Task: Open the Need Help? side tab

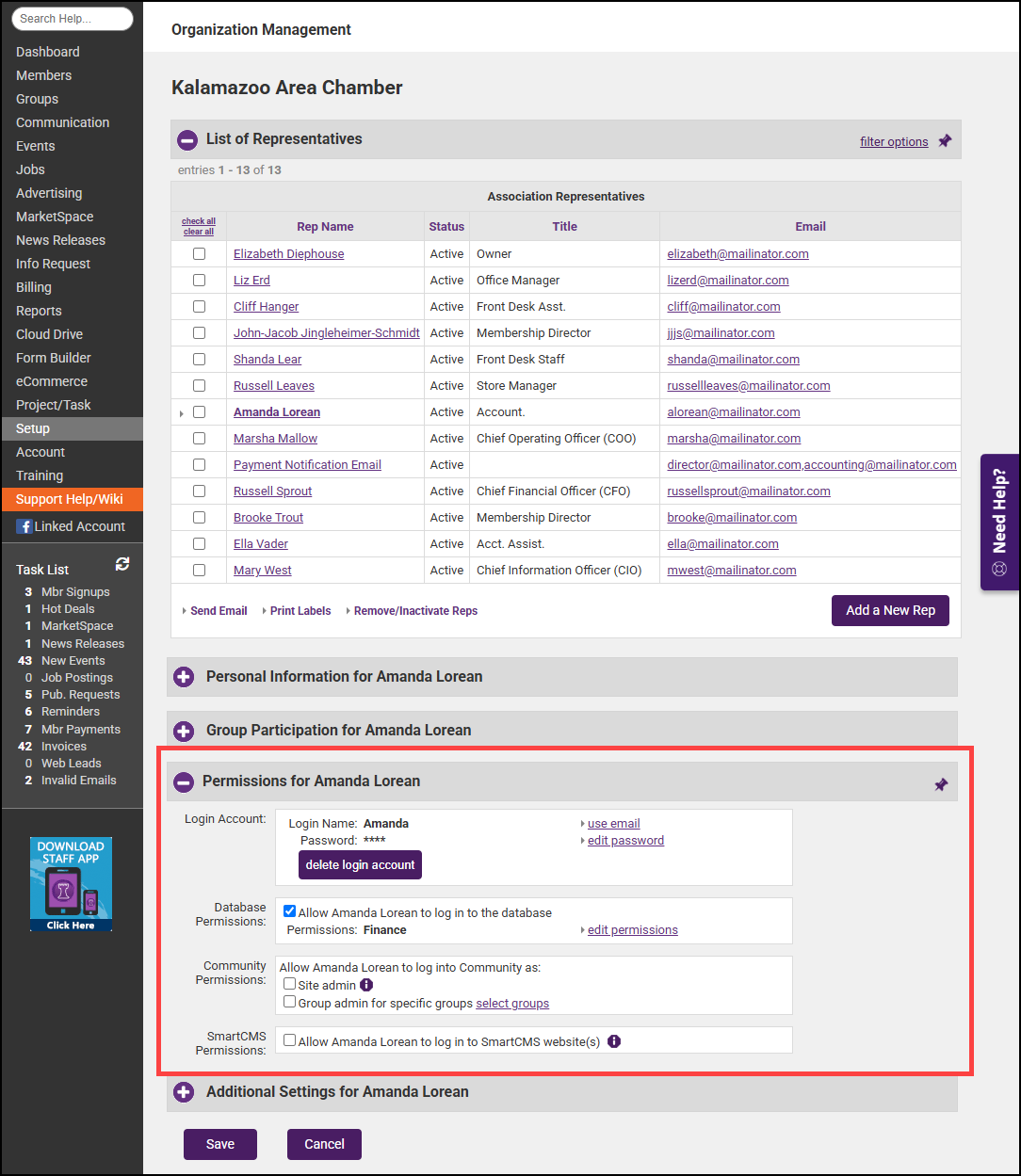Action: point(999,522)
